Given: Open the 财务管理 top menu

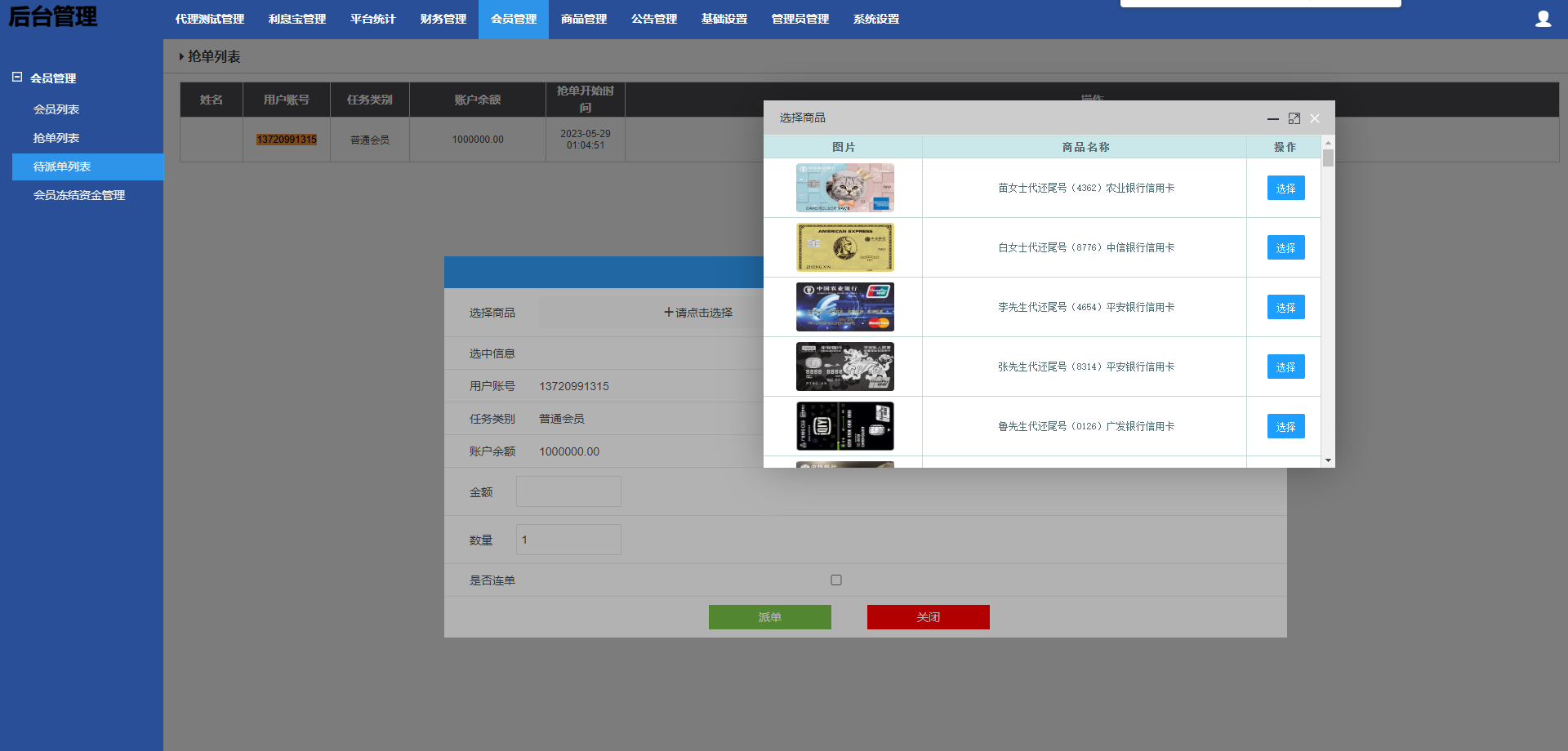Looking at the screenshot, I should pos(443,19).
